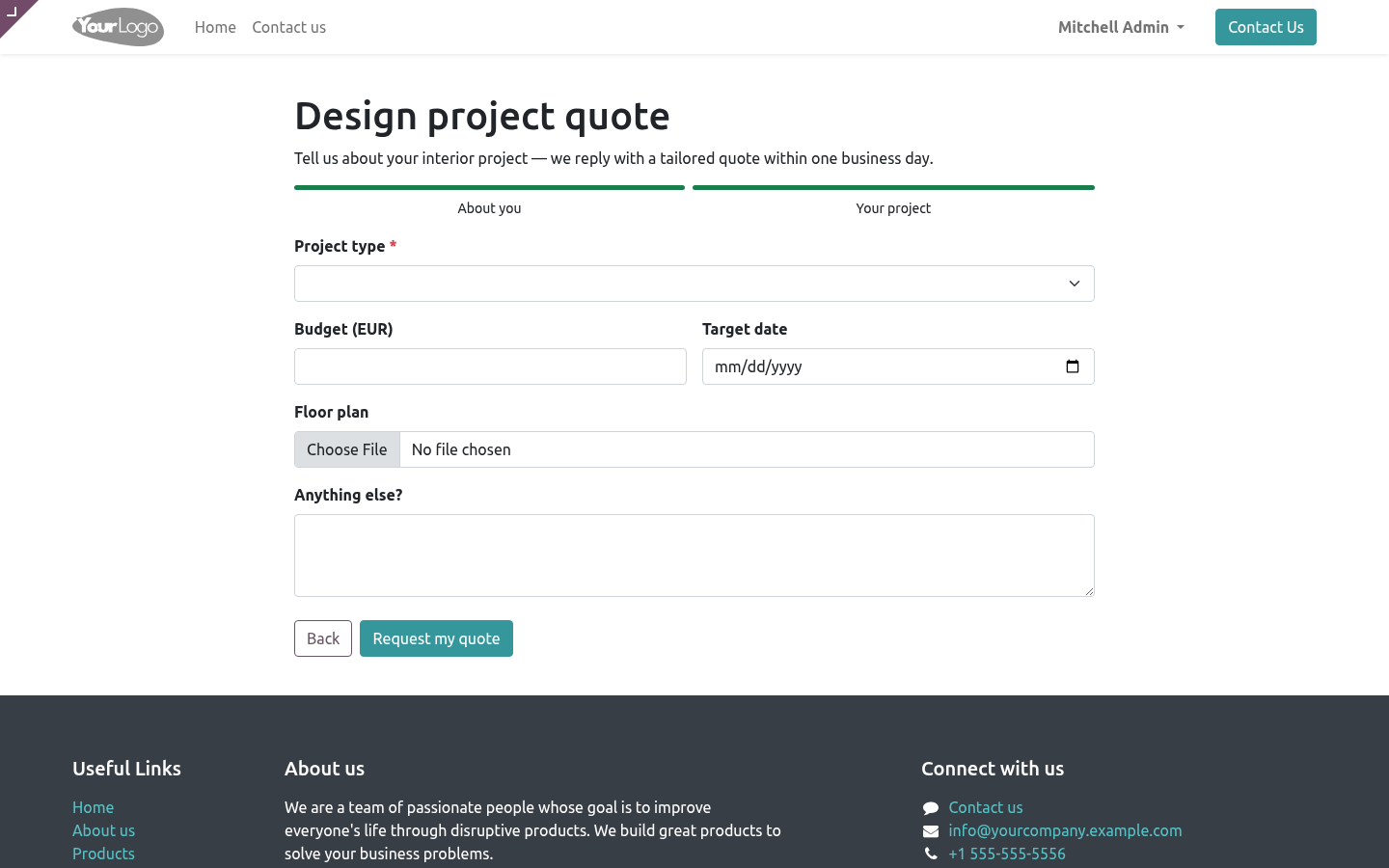The width and height of the screenshot is (1389, 868).
Task: Focus the Anything else? text area
Action: click(694, 556)
